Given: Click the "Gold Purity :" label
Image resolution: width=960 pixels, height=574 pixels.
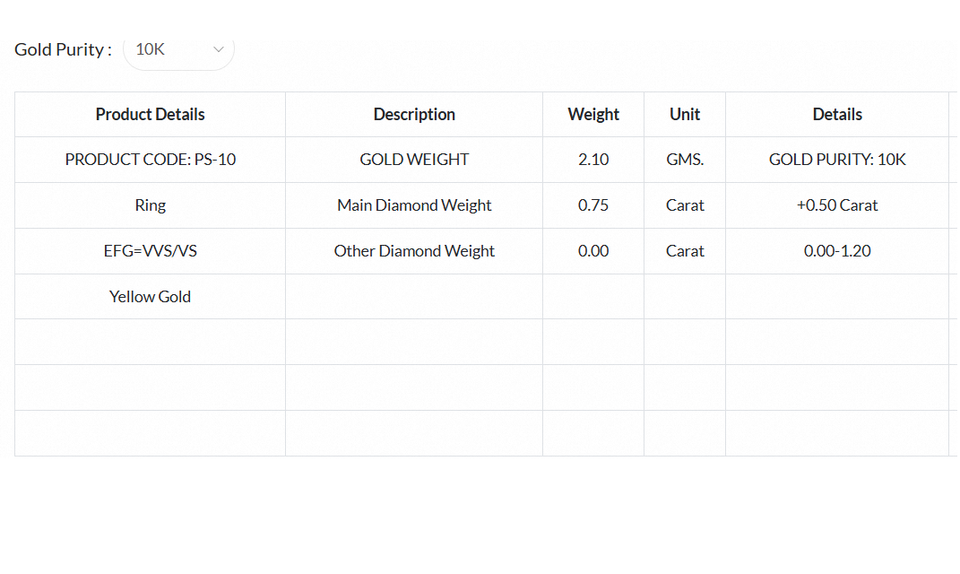Looking at the screenshot, I should click(x=63, y=49).
